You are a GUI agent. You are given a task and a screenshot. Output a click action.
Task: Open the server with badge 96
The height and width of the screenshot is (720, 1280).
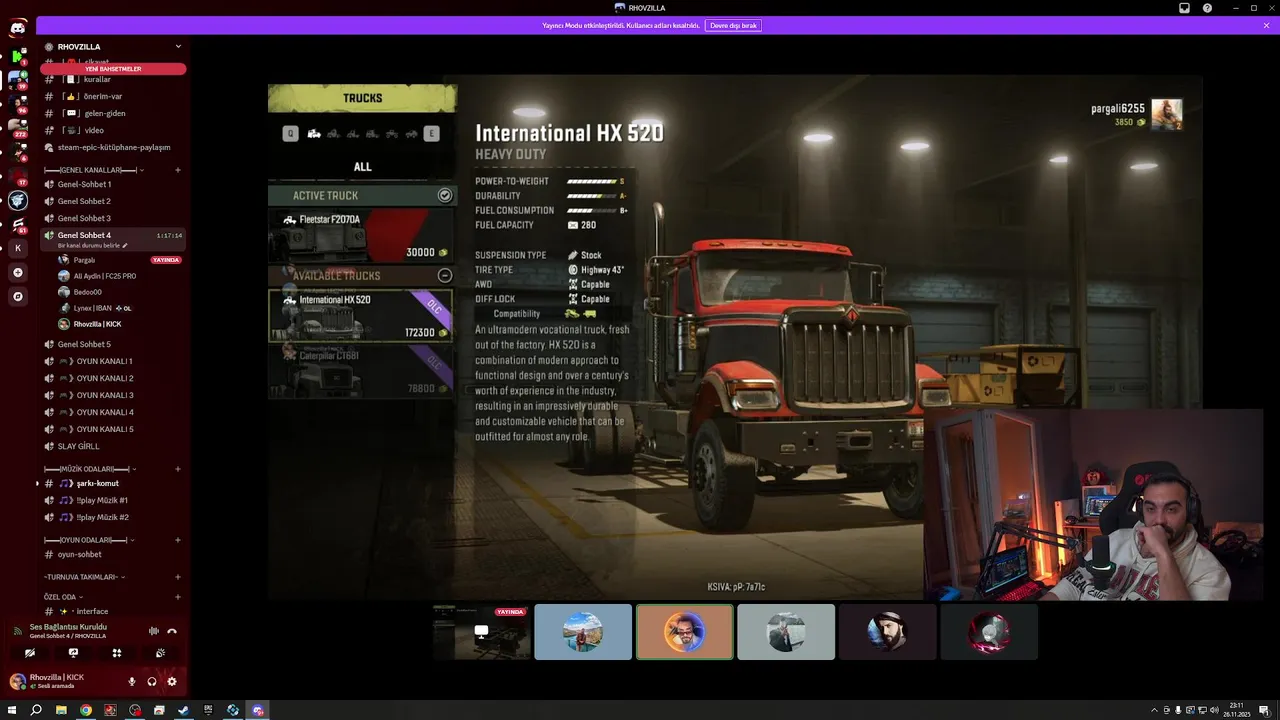coord(18,103)
